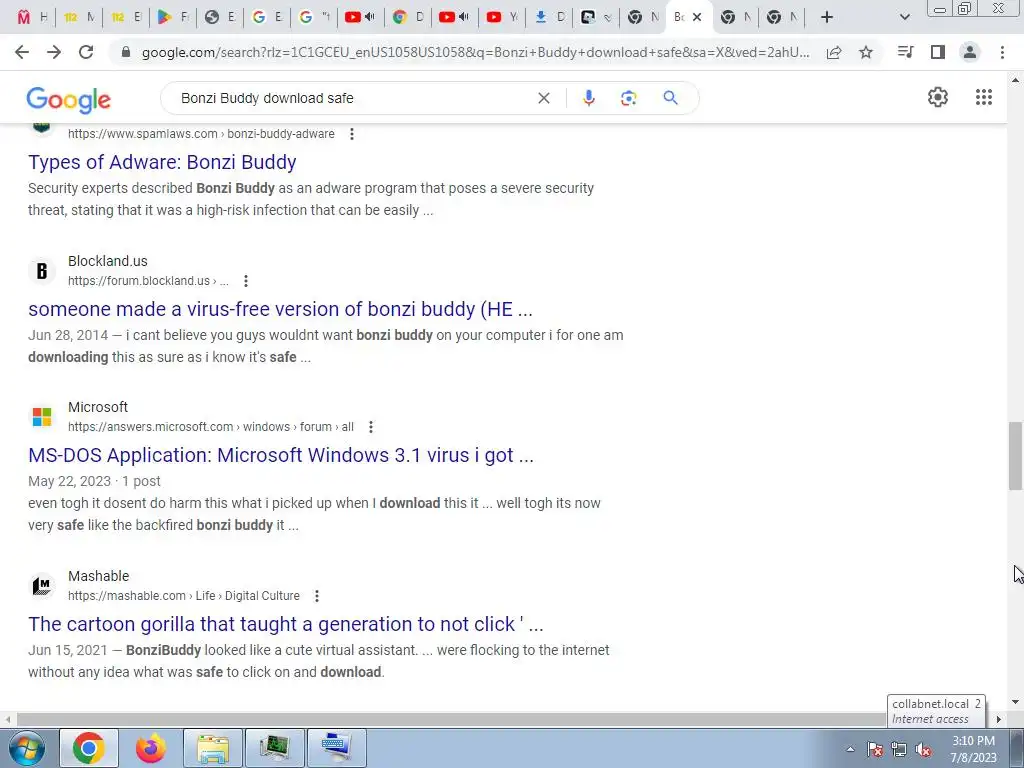Open more options for Mashable result

pyautogui.click(x=317, y=596)
